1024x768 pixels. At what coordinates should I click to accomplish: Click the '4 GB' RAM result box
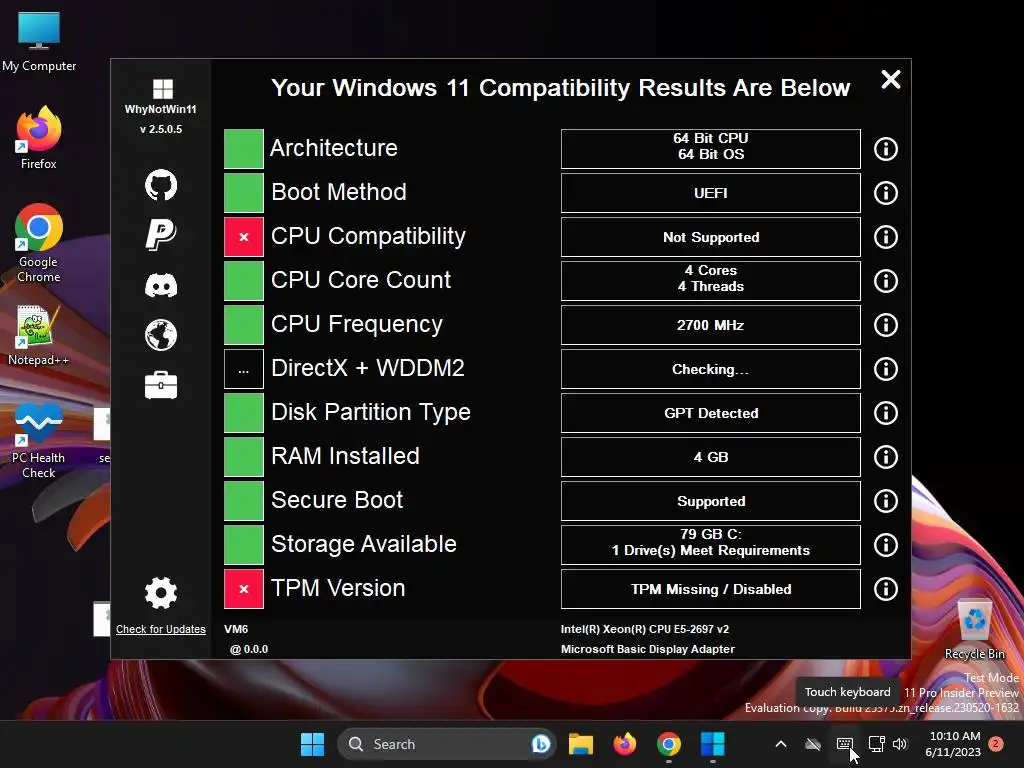[x=711, y=456]
